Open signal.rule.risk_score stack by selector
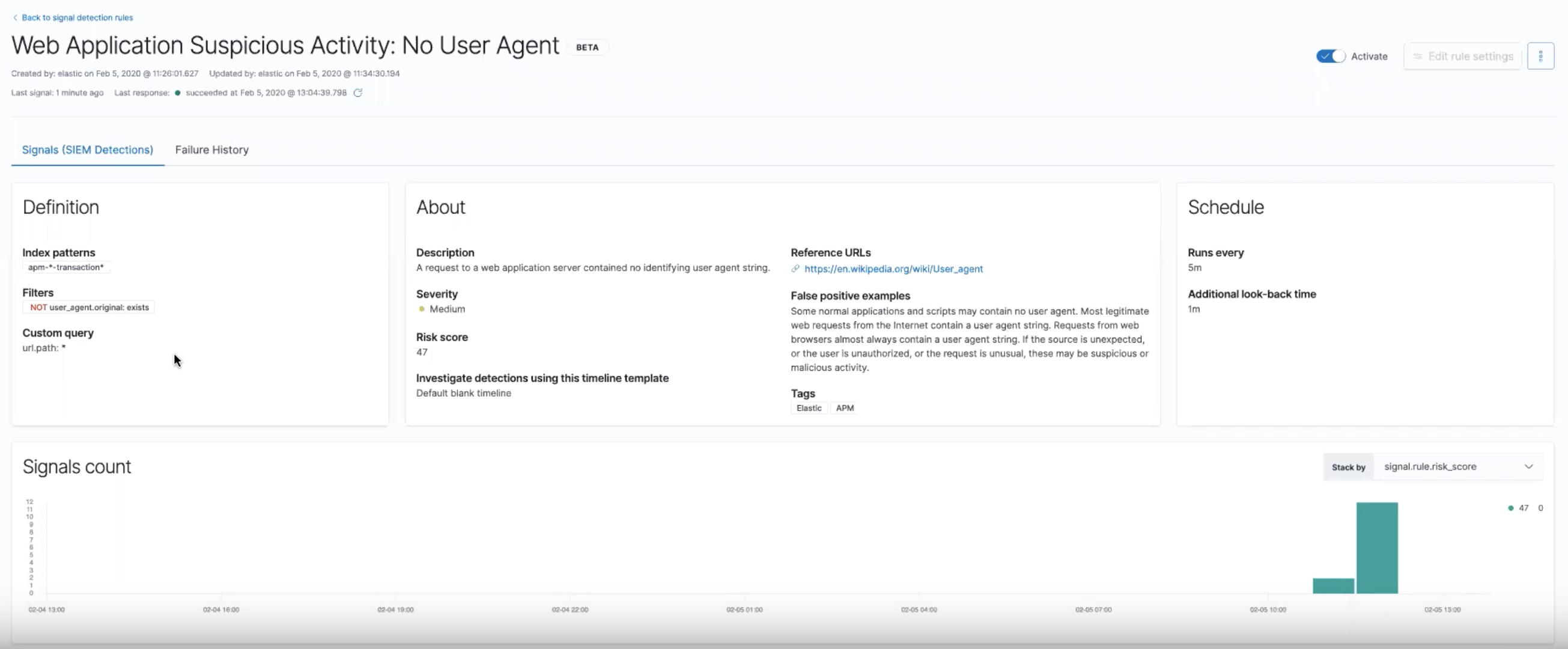 tap(1448, 466)
